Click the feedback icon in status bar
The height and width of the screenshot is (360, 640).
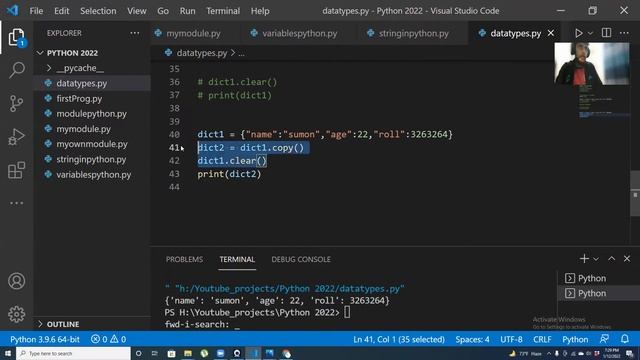[x=604, y=339]
